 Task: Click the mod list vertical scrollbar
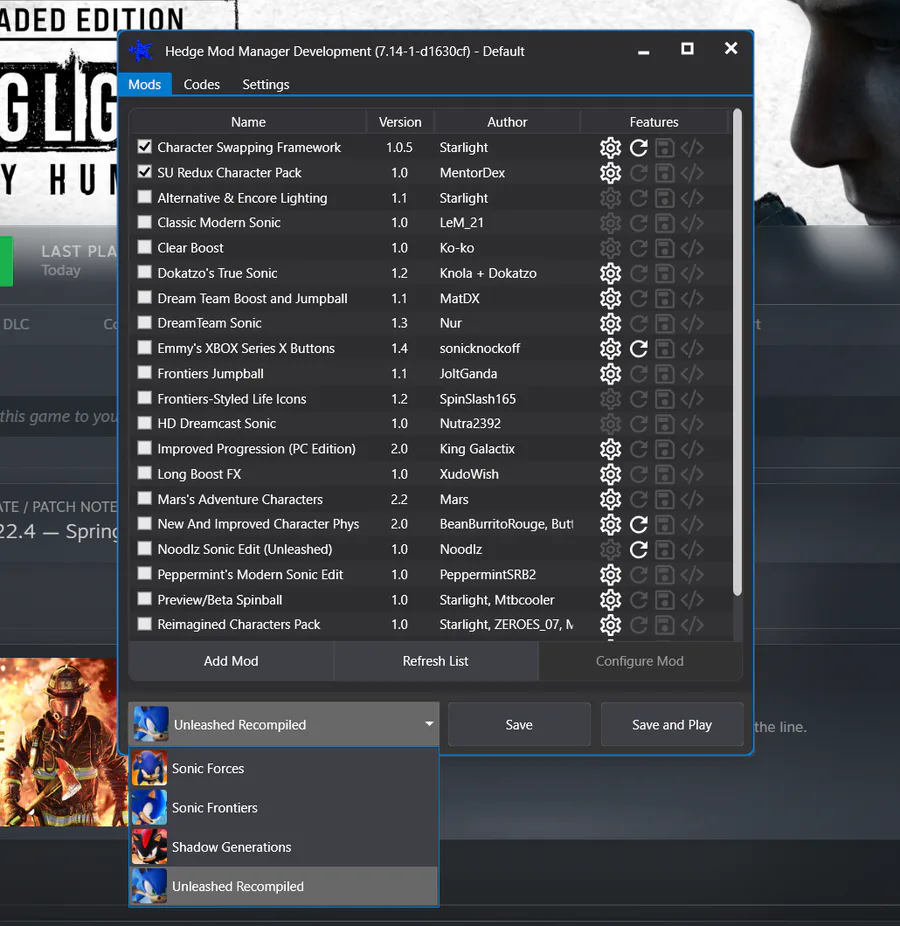(737, 352)
